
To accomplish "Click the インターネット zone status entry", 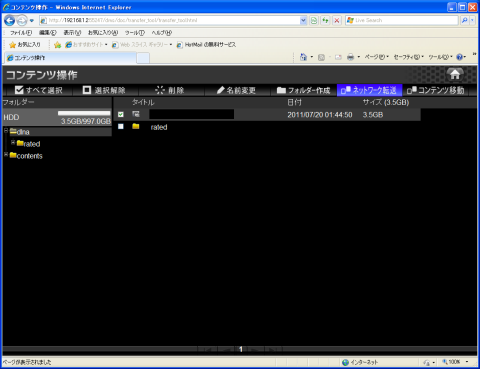I will point(360,362).
